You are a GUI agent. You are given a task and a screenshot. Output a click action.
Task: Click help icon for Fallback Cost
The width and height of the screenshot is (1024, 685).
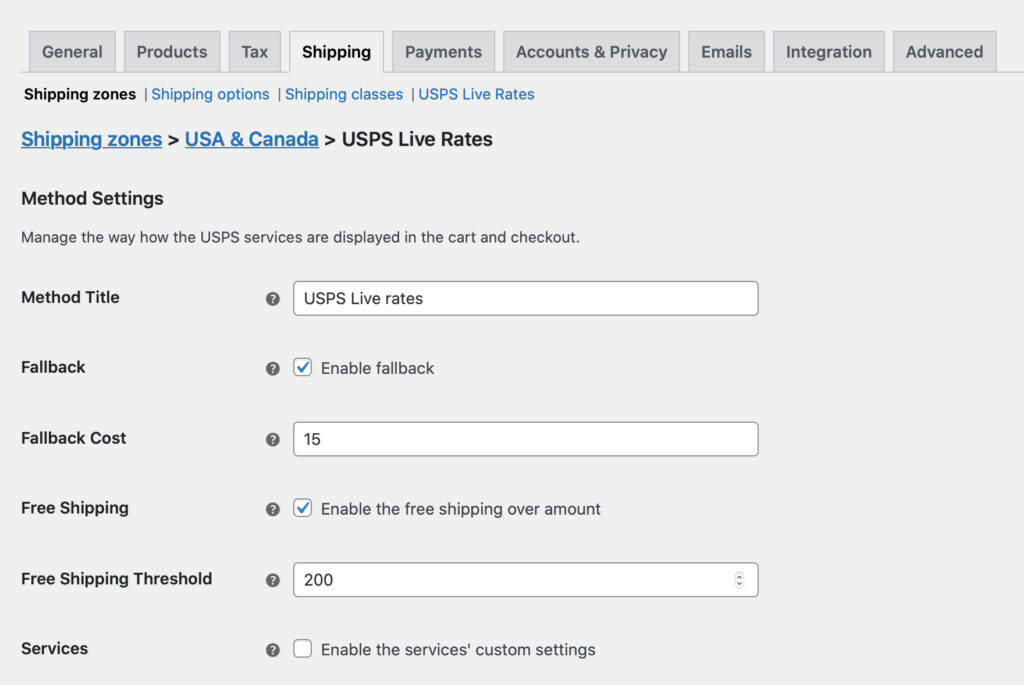(x=272, y=439)
